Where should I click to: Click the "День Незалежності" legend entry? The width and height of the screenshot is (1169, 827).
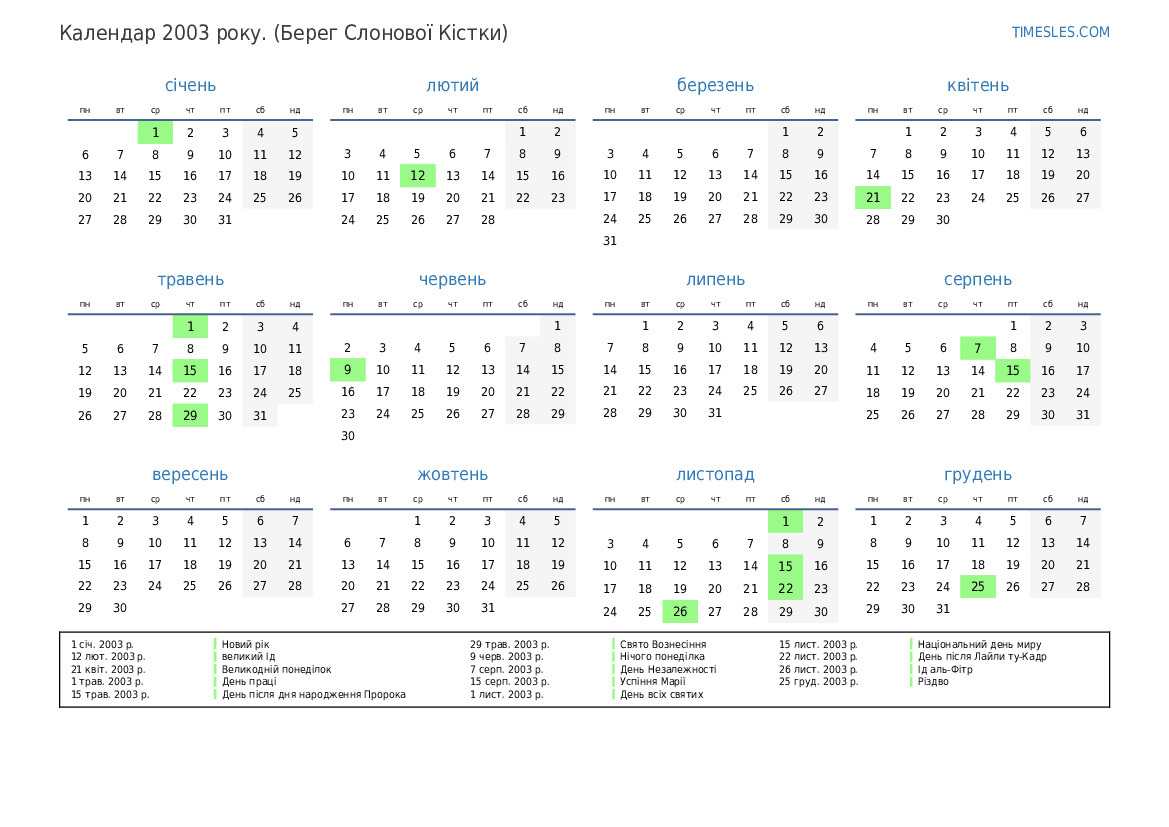(x=668, y=670)
